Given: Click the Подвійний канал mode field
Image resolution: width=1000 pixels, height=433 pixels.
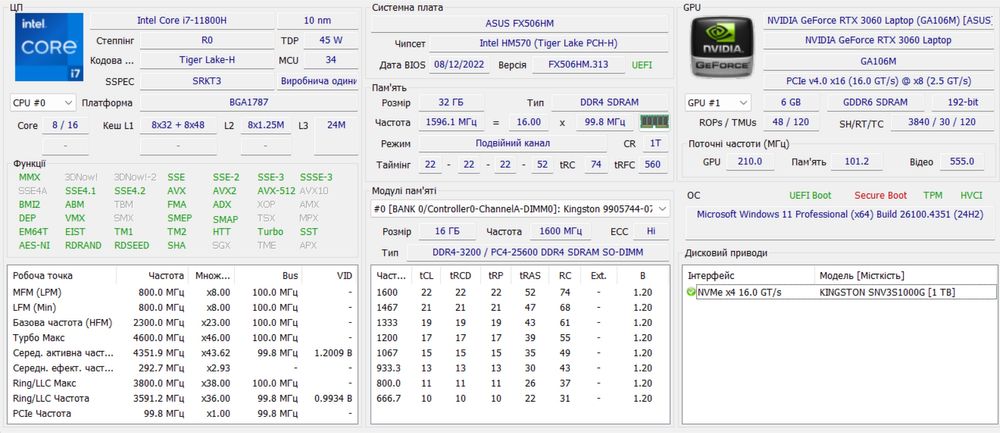Looking at the screenshot, I should [513, 143].
